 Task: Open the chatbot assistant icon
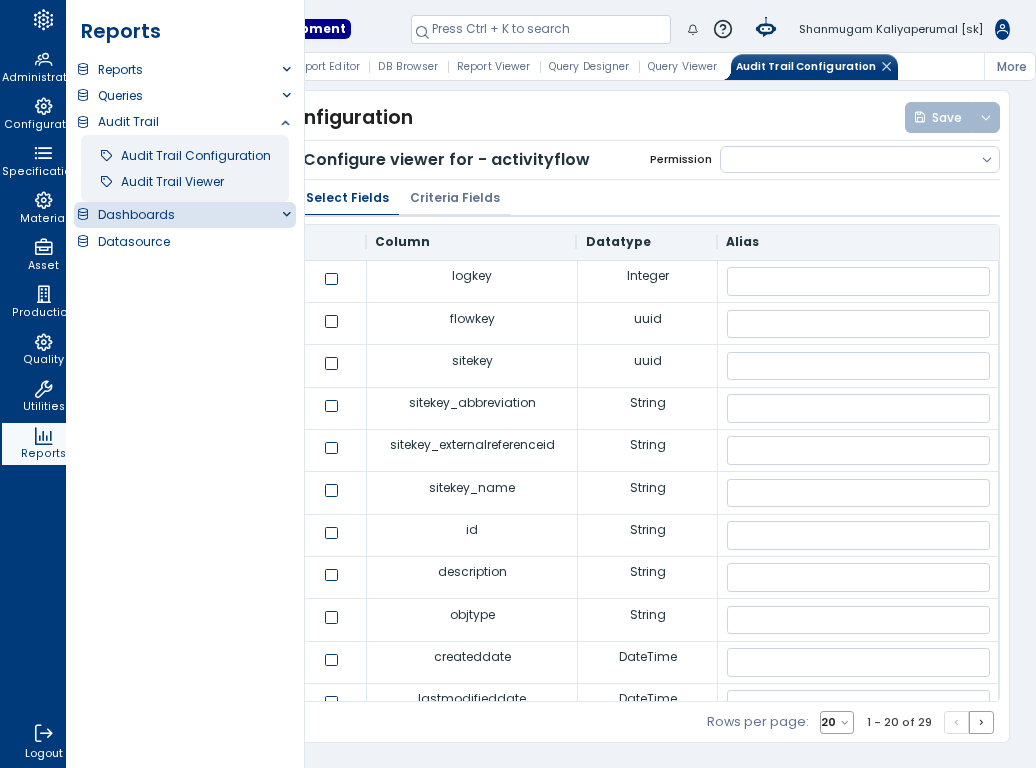pos(766,28)
